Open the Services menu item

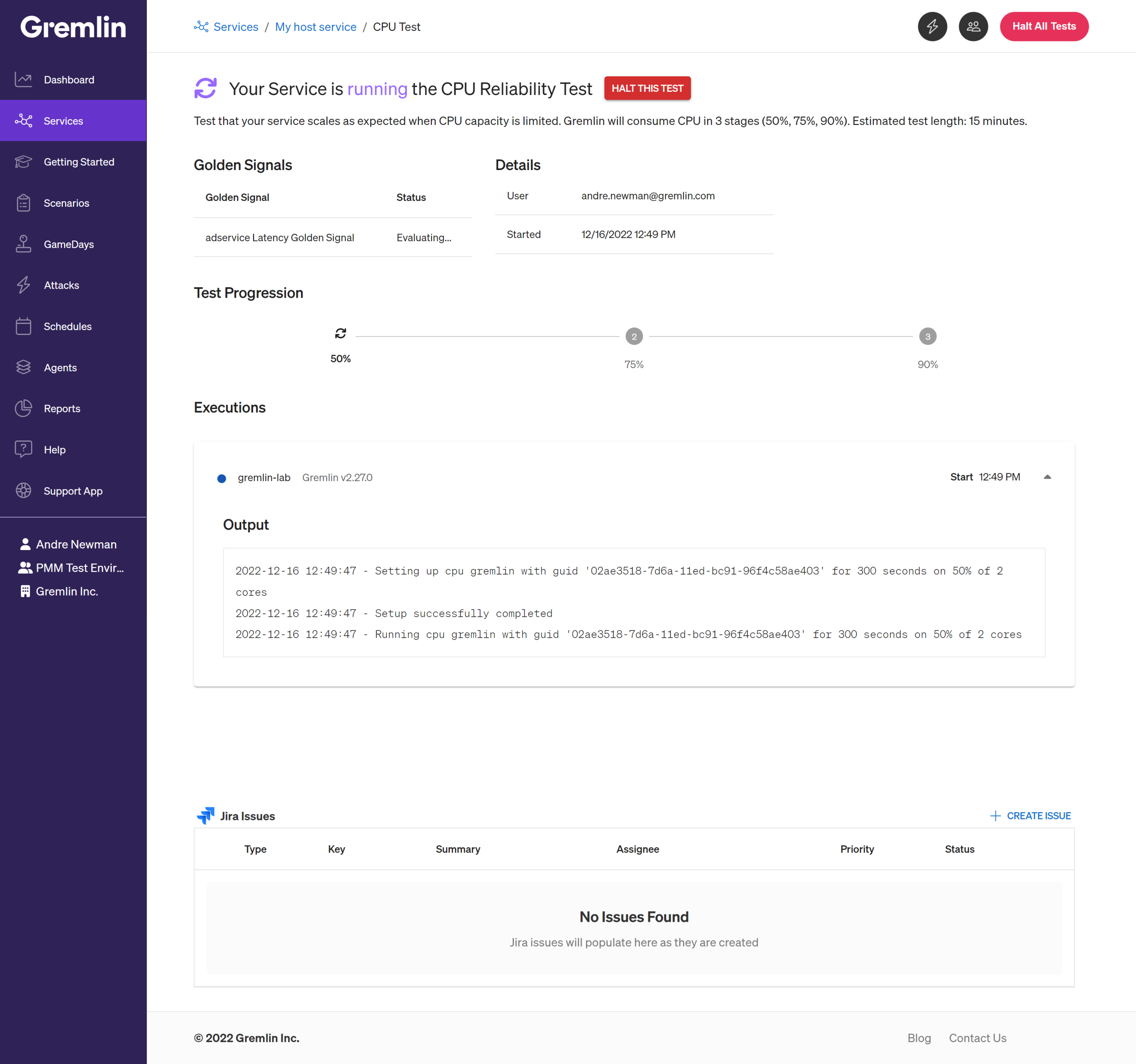click(73, 120)
